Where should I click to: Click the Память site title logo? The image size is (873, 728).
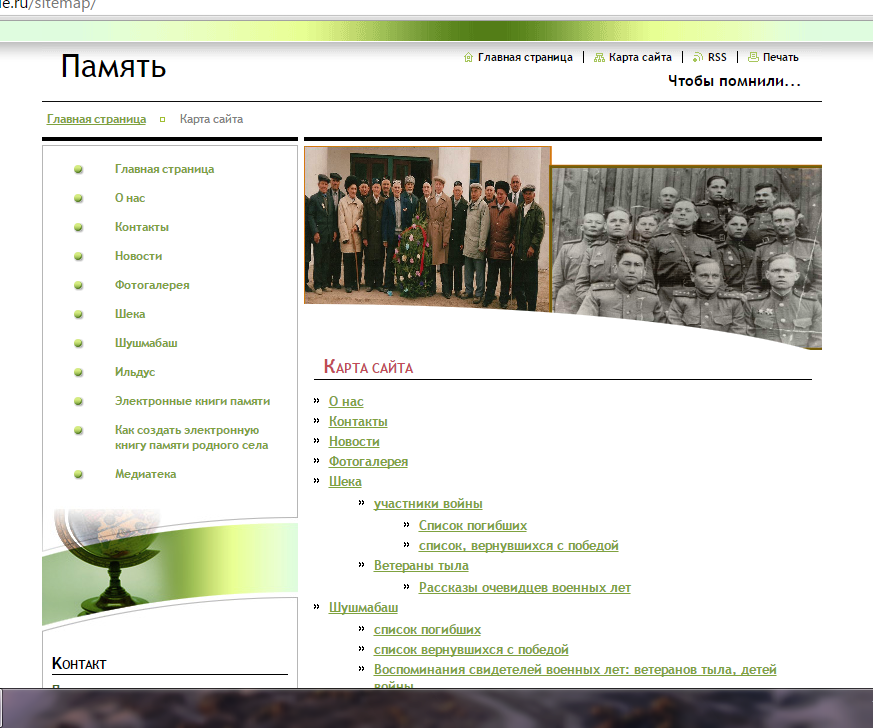click(x=113, y=66)
